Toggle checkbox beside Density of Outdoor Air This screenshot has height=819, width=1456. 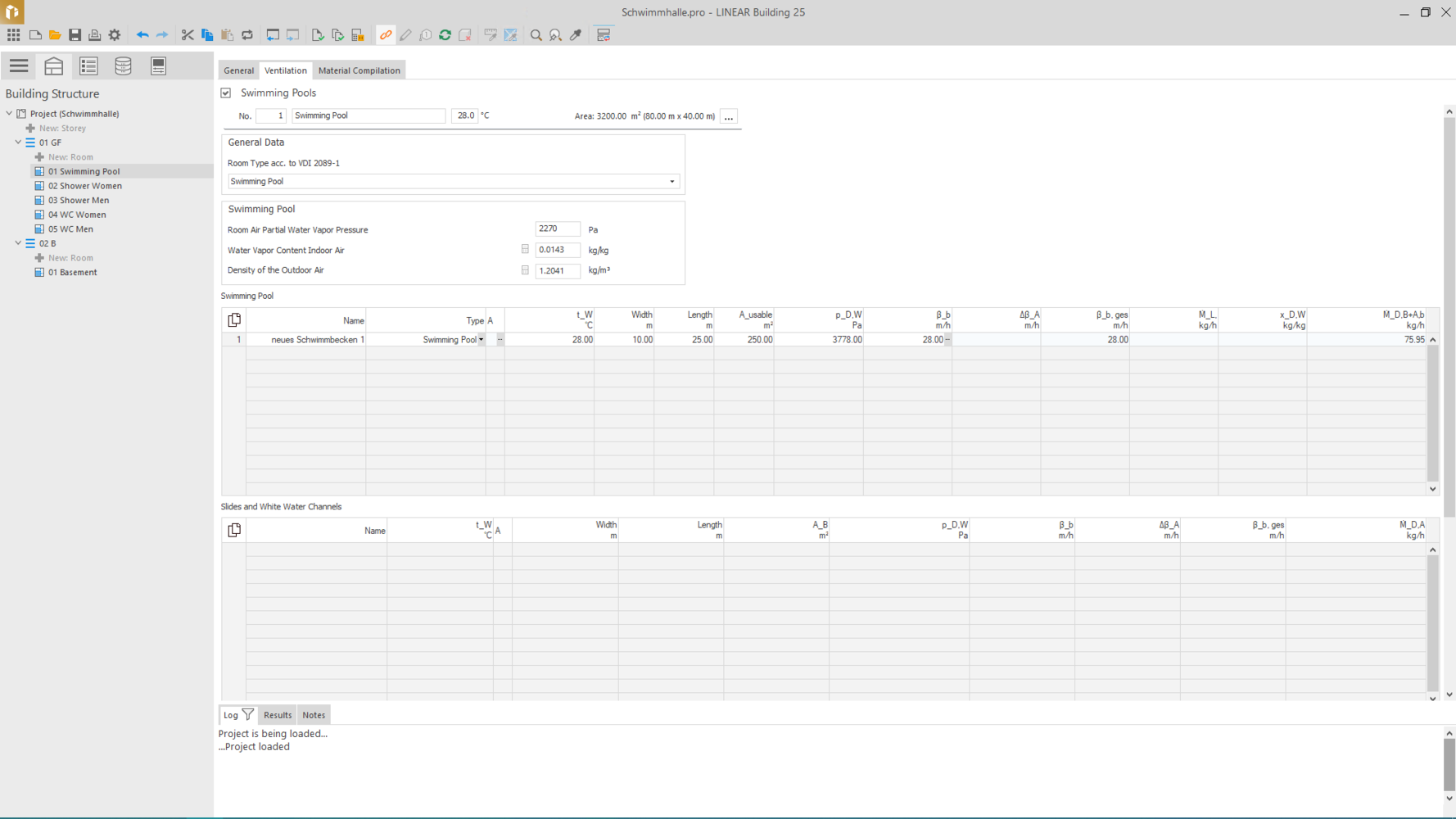[x=525, y=270]
